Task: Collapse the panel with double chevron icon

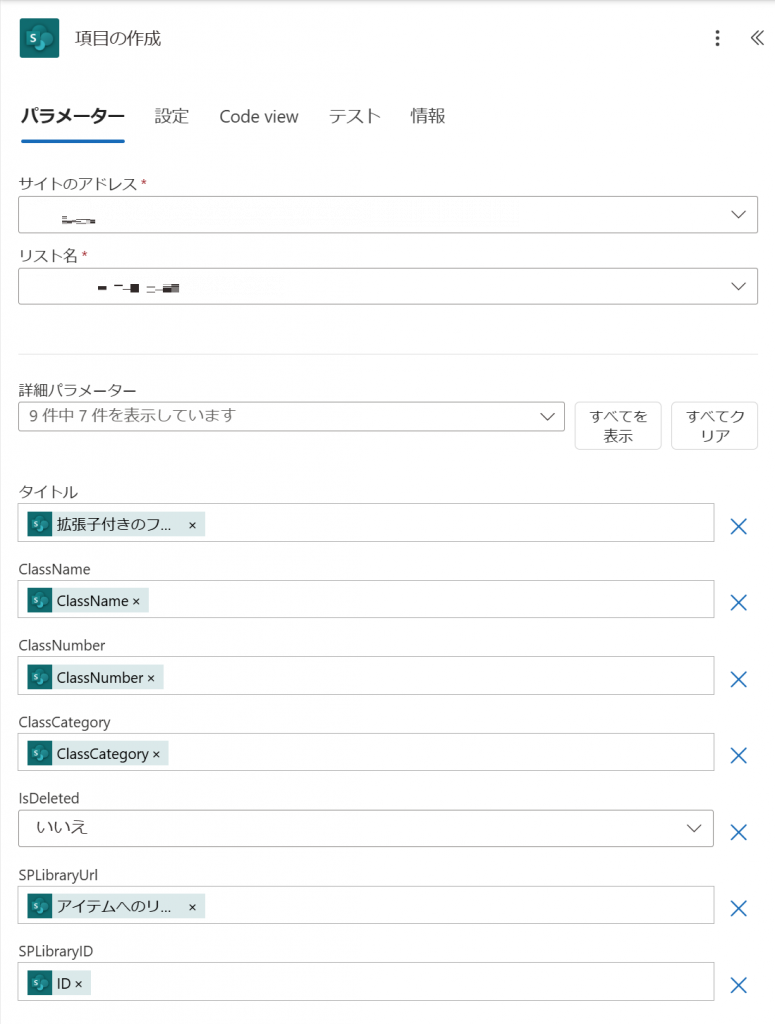Action: click(x=756, y=39)
